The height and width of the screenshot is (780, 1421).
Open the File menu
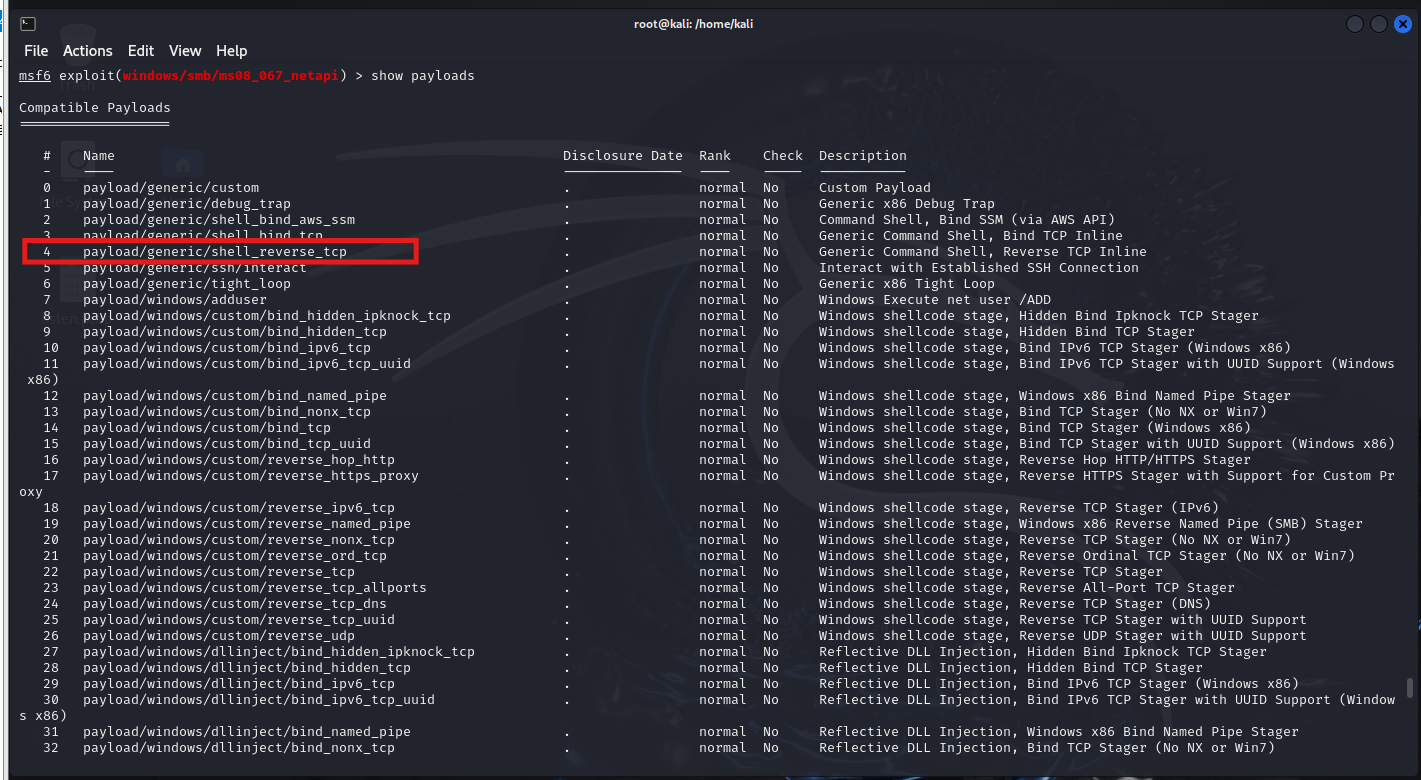click(36, 51)
